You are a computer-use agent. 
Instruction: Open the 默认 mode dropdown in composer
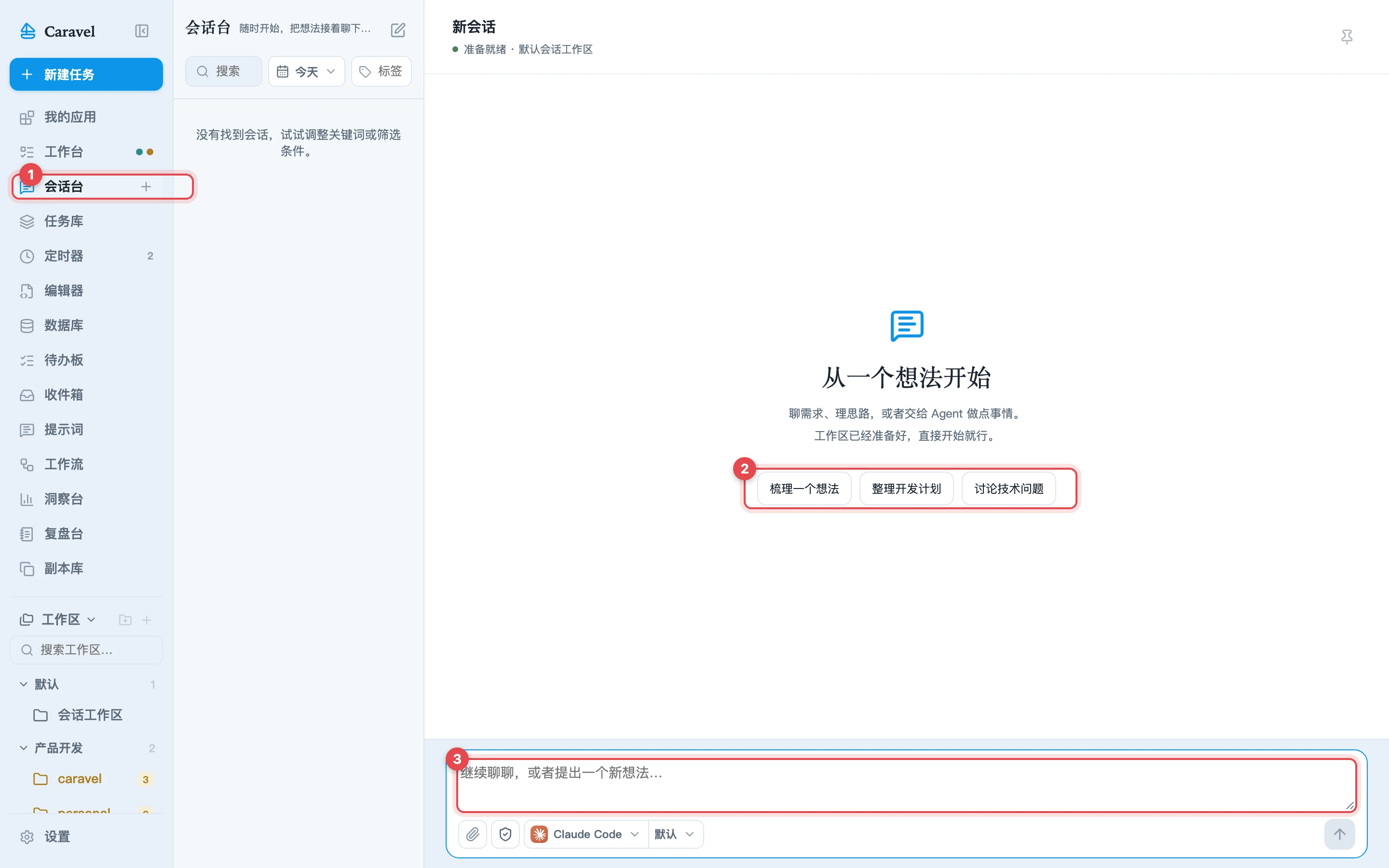click(675, 834)
